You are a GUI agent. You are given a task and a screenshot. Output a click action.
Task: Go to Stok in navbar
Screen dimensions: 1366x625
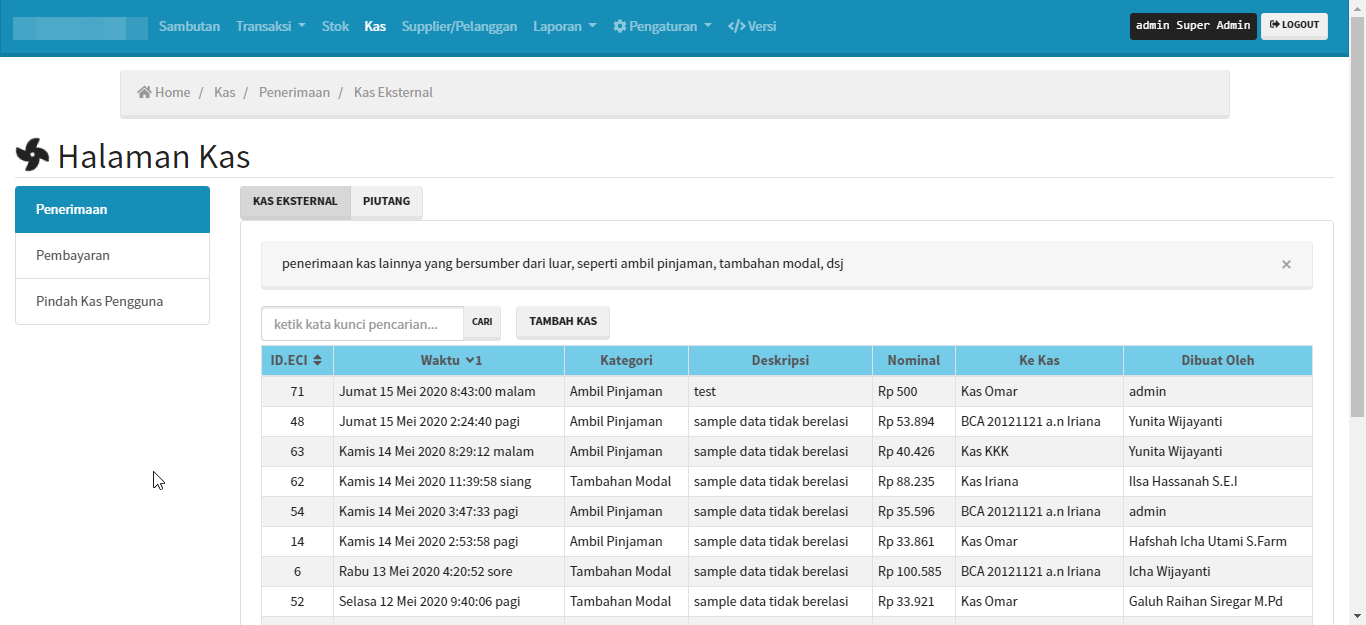tap(335, 26)
